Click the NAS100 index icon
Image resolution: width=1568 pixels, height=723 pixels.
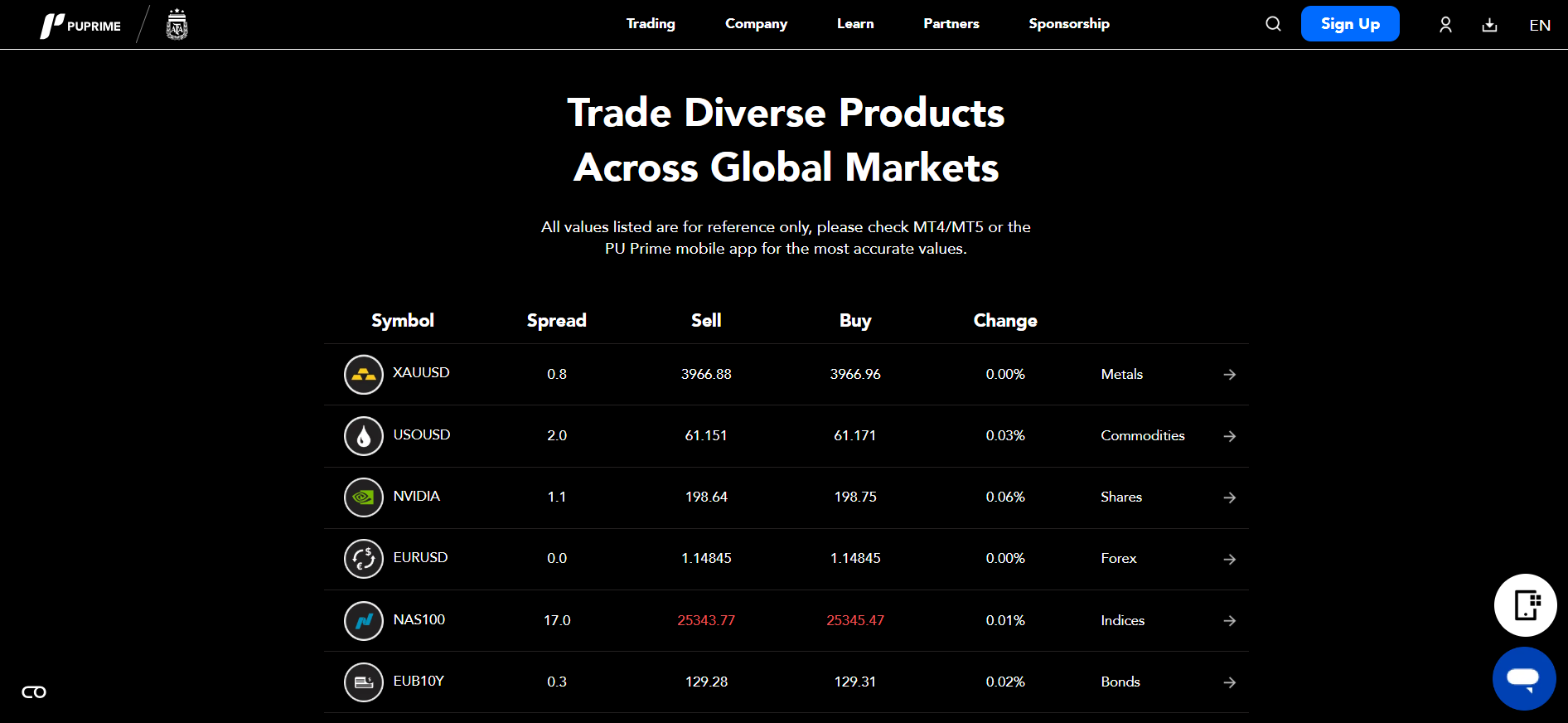tap(364, 621)
